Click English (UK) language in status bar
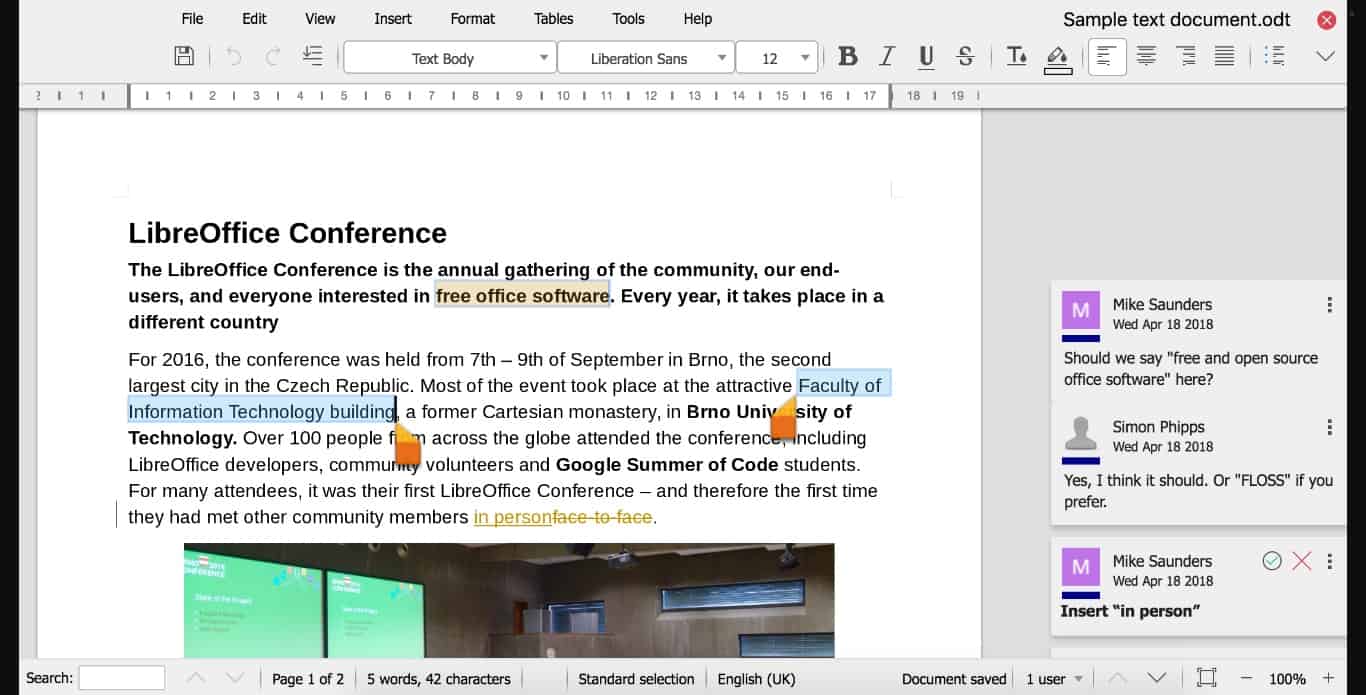1366x695 pixels. point(756,679)
